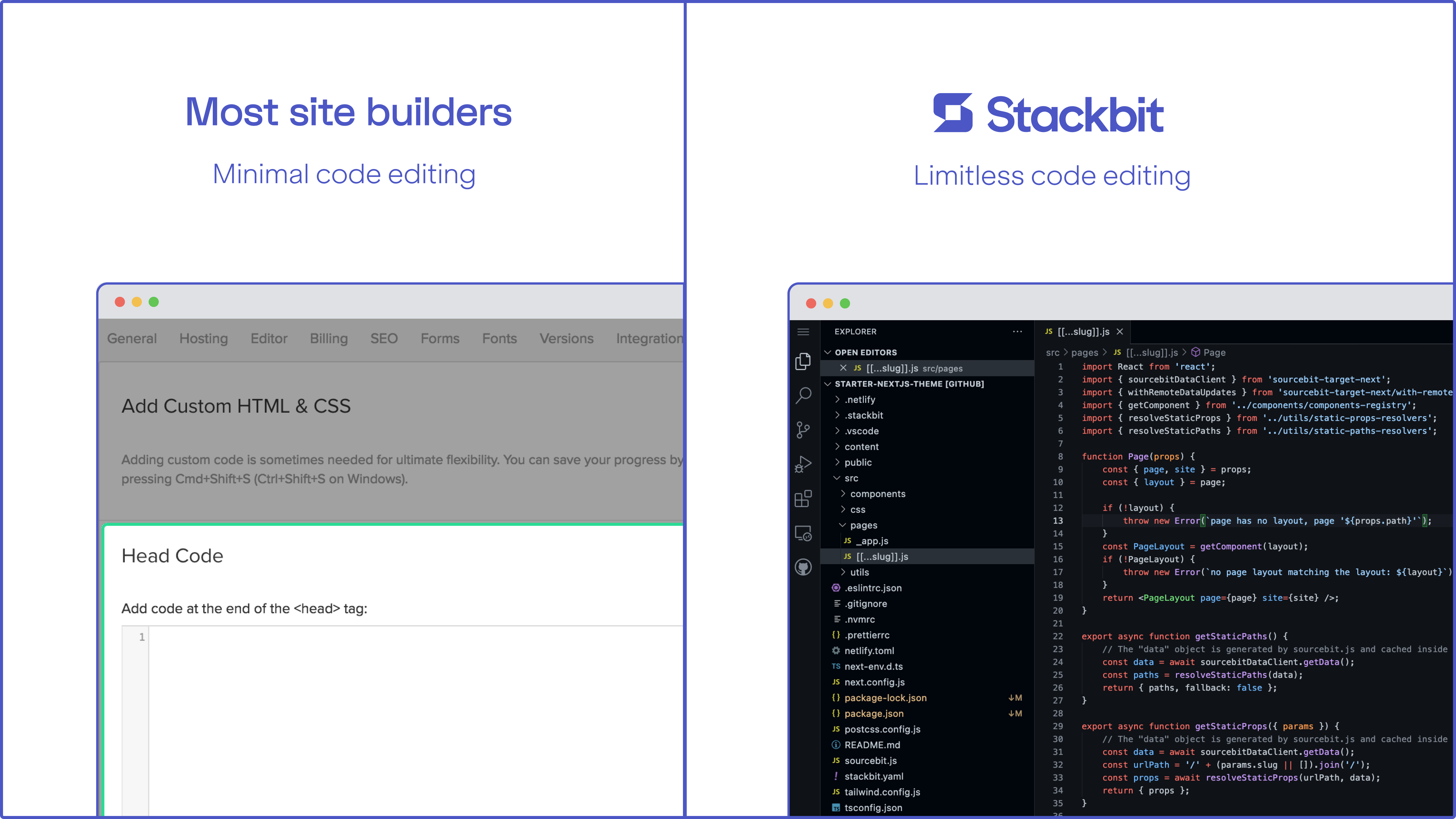This screenshot has width=1456, height=819.
Task: Expand the .stackbit folder
Action: point(837,416)
